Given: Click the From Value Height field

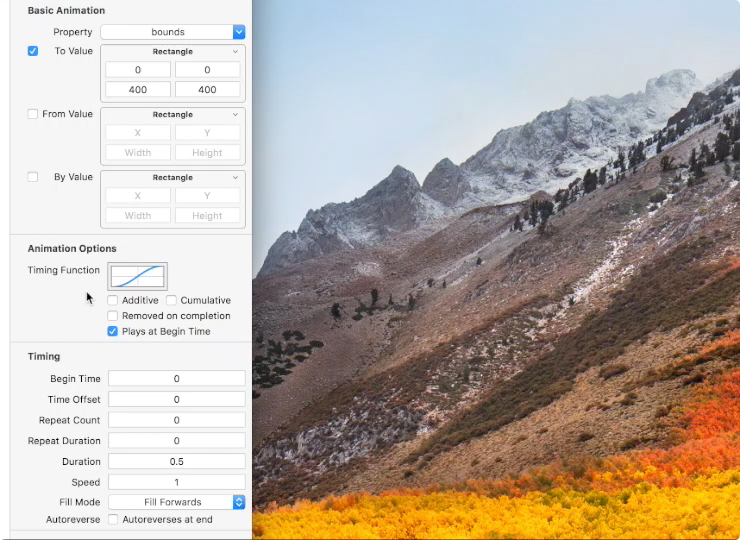Looking at the screenshot, I should click(207, 152).
